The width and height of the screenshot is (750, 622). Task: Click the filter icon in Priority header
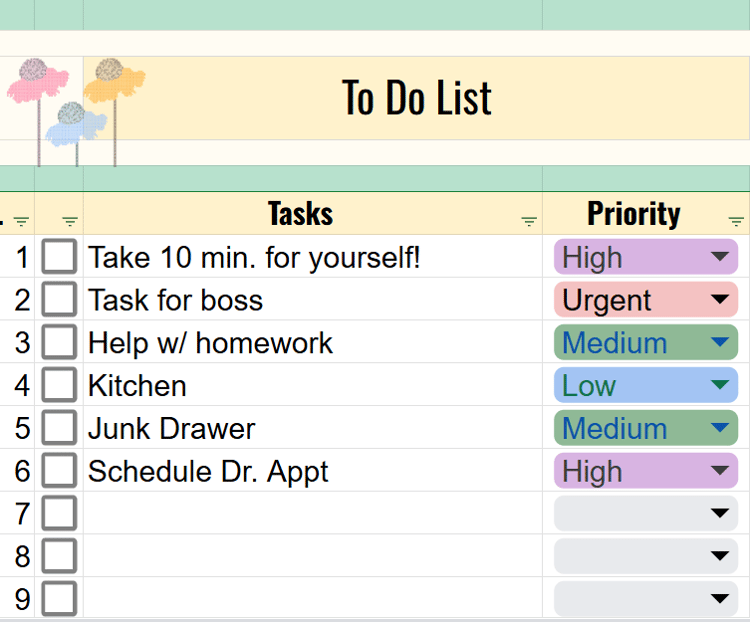coord(737,222)
